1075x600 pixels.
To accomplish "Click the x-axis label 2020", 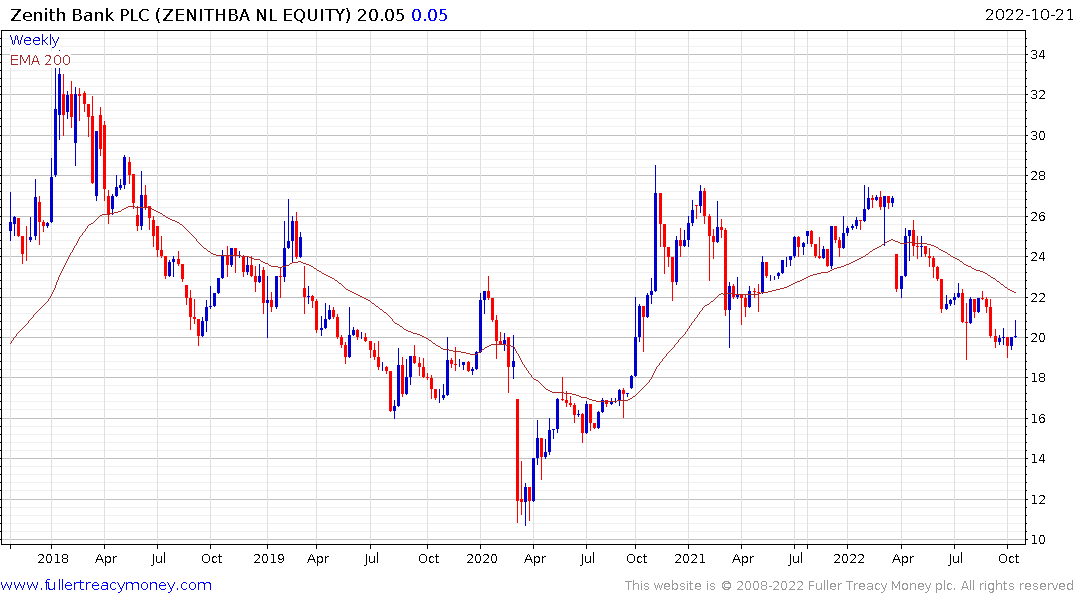I will tap(481, 558).
